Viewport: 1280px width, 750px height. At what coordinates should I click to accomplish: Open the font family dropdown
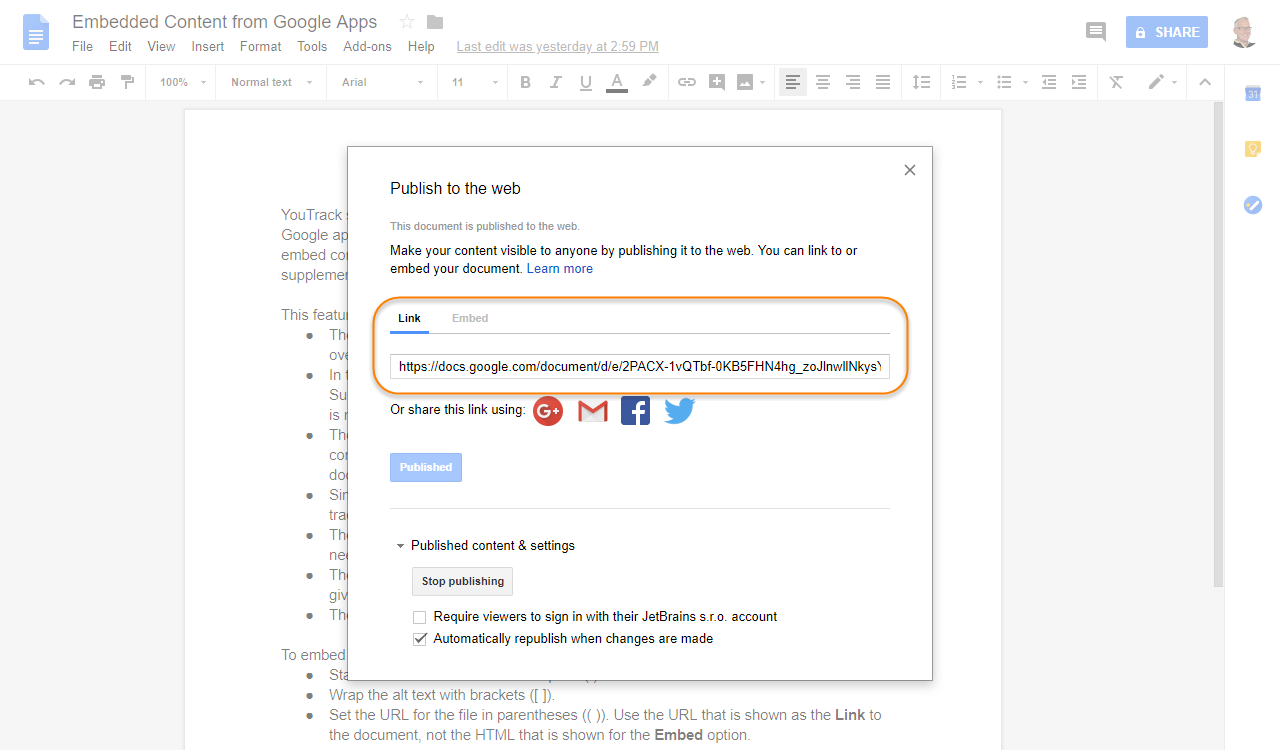coord(380,81)
